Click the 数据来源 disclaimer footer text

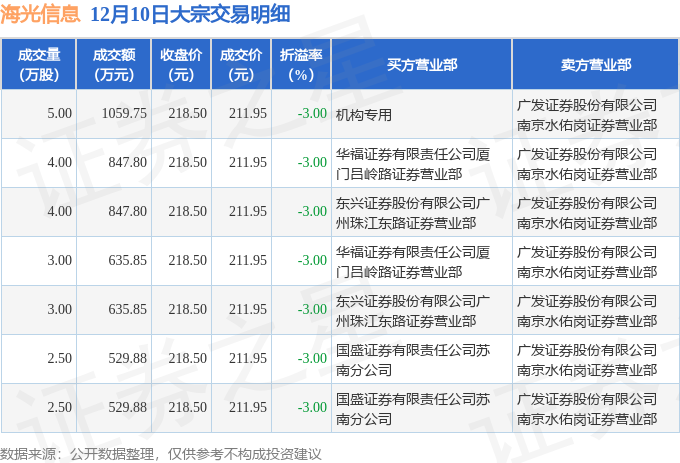[161, 454]
